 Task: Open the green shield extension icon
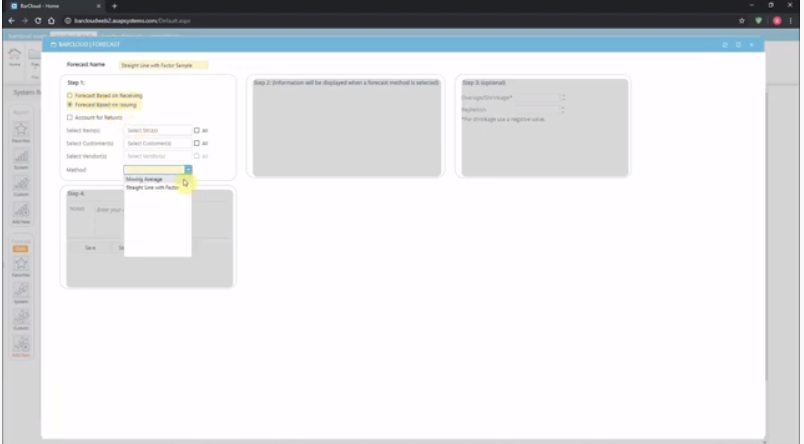tap(758, 21)
